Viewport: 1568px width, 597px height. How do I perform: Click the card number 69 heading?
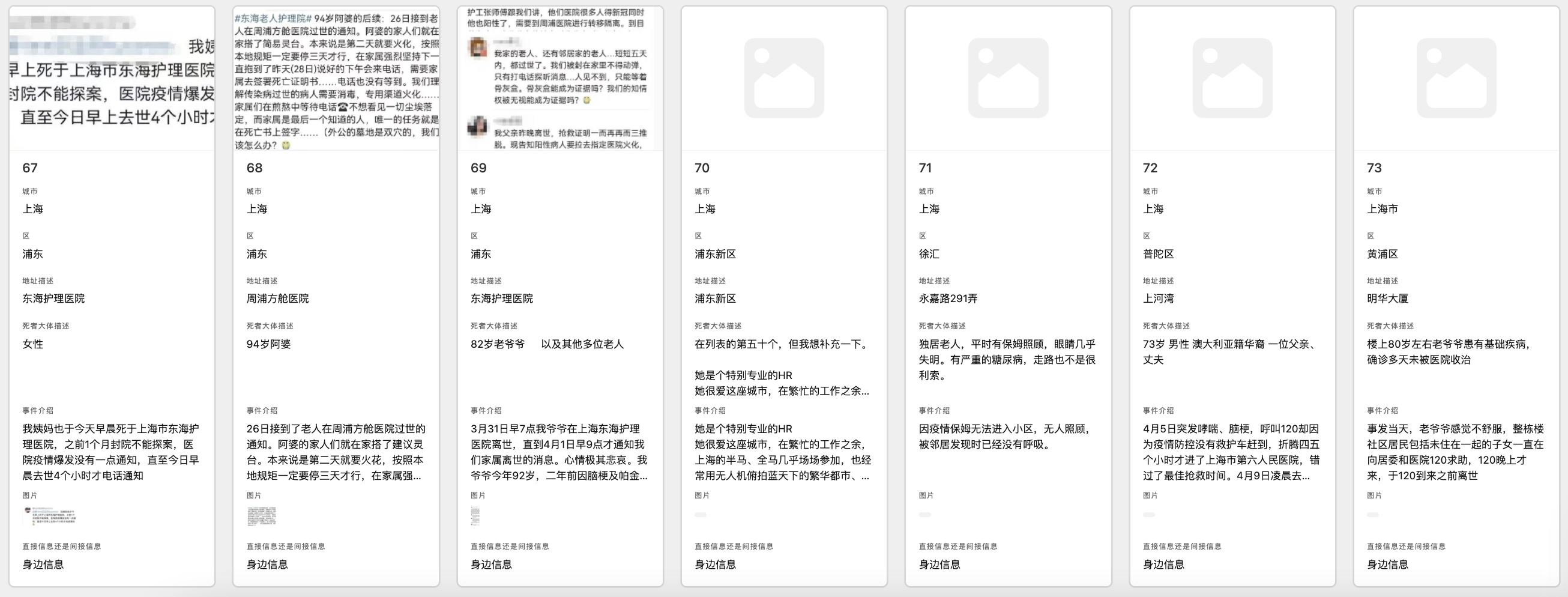(x=478, y=168)
